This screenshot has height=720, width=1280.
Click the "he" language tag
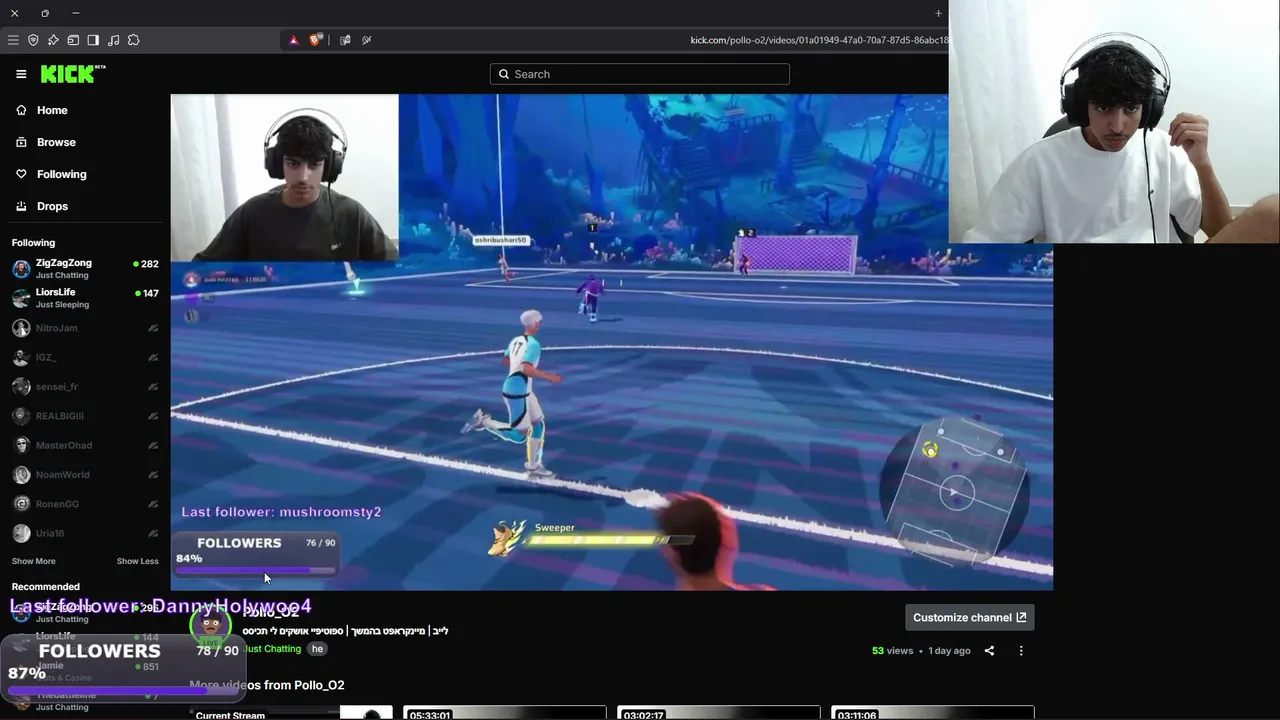coord(317,649)
